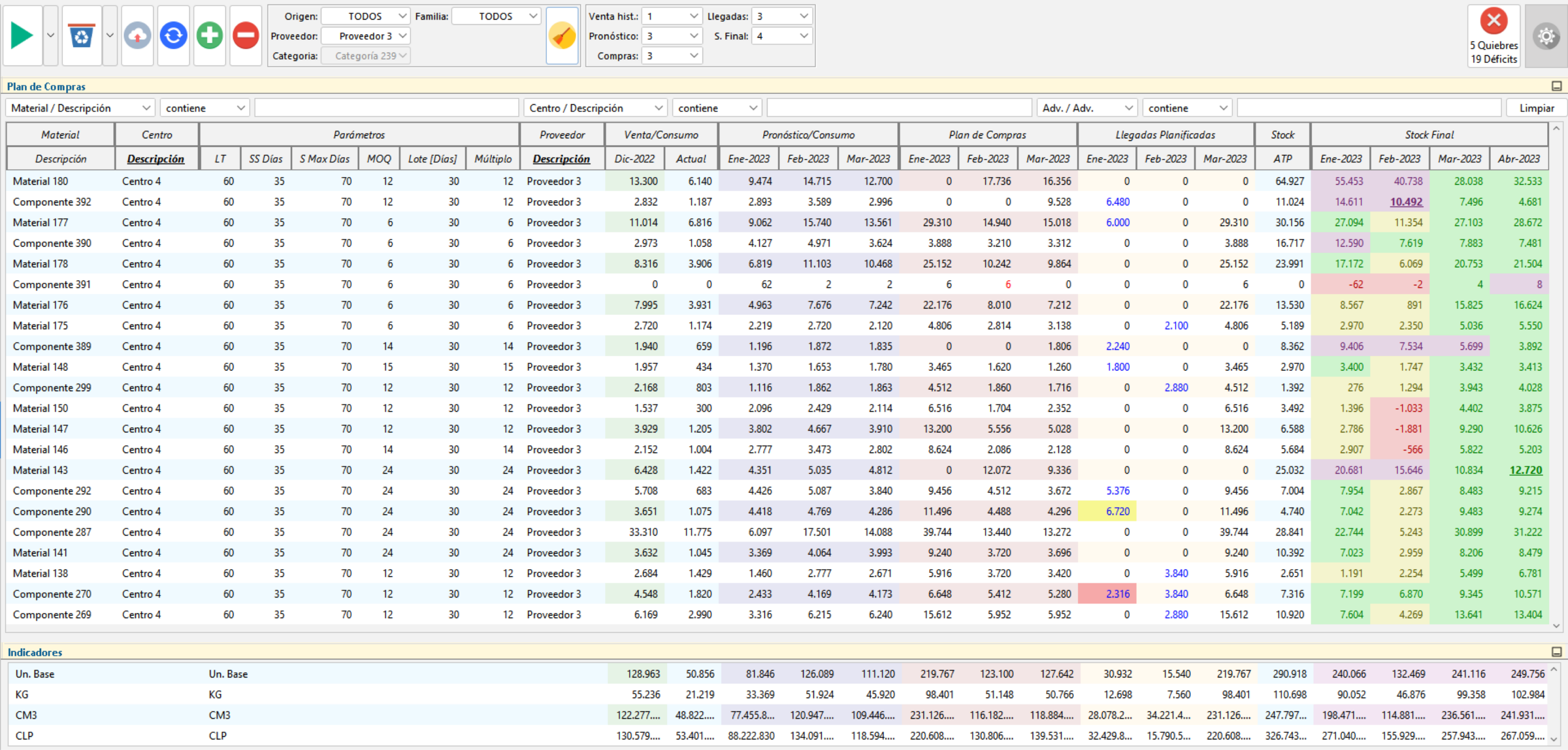Sort by Centro Descripción column header
Image resolution: width=1568 pixels, height=750 pixels.
coord(156,159)
